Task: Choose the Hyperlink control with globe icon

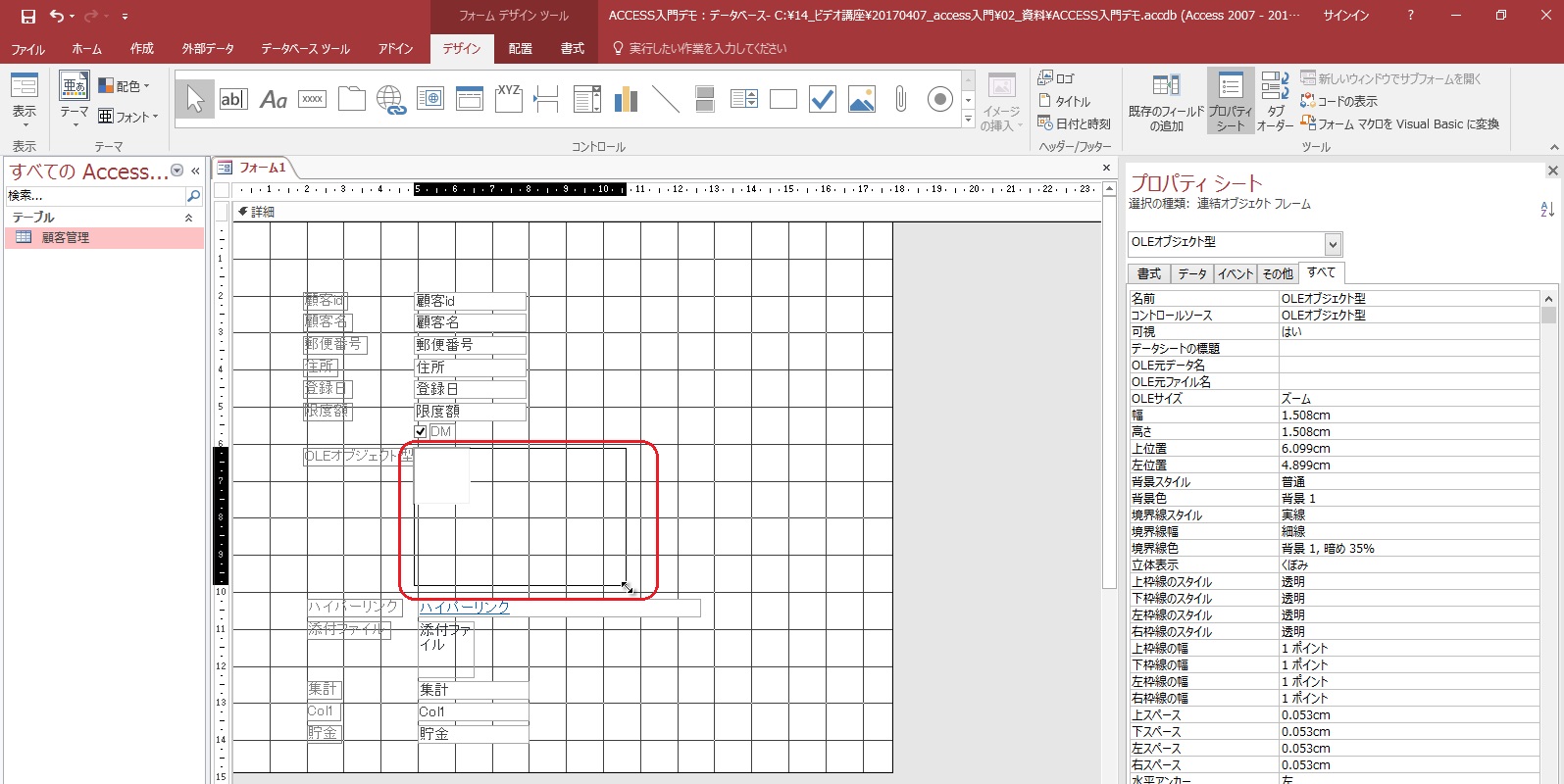Action: point(391,99)
